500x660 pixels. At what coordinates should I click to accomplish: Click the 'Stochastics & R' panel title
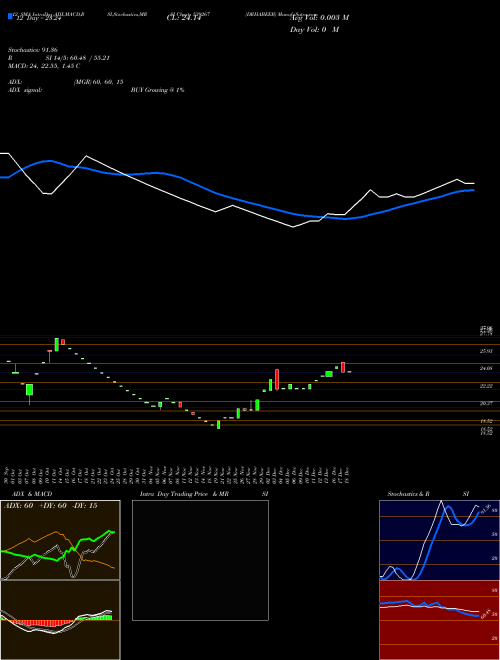[x=409, y=494]
